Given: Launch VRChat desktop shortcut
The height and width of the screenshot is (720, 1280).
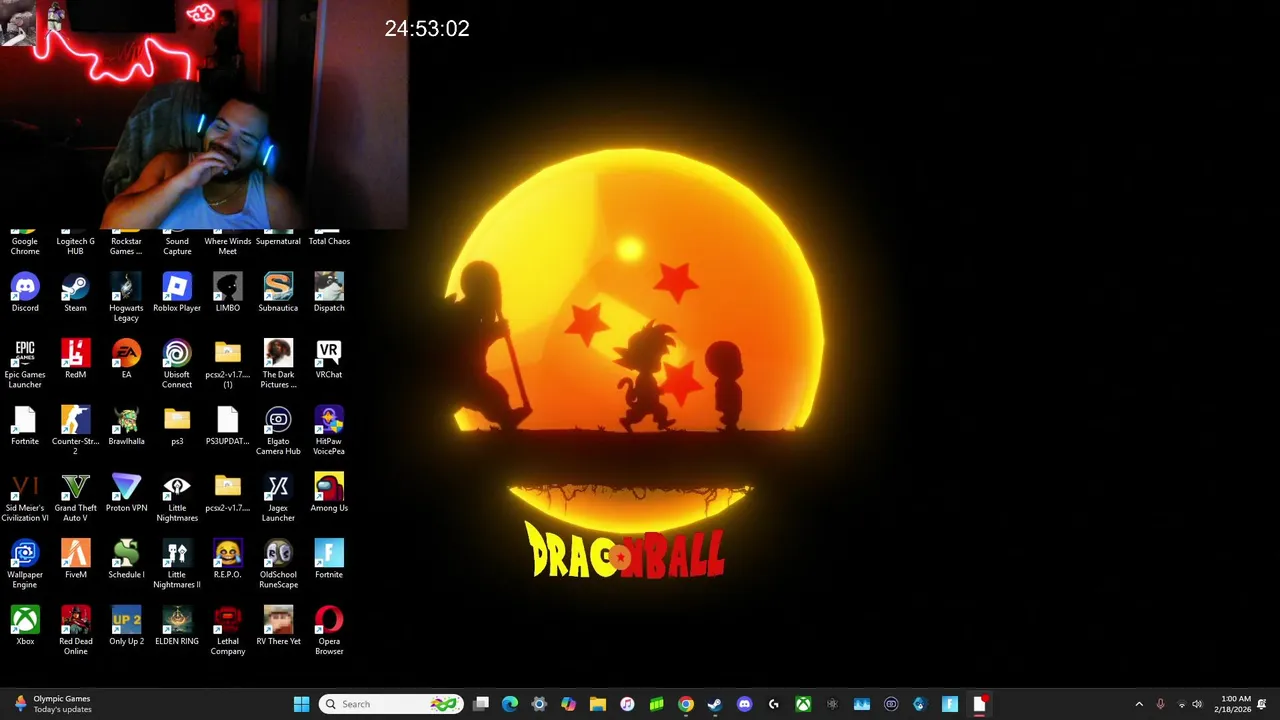Looking at the screenshot, I should click(329, 359).
